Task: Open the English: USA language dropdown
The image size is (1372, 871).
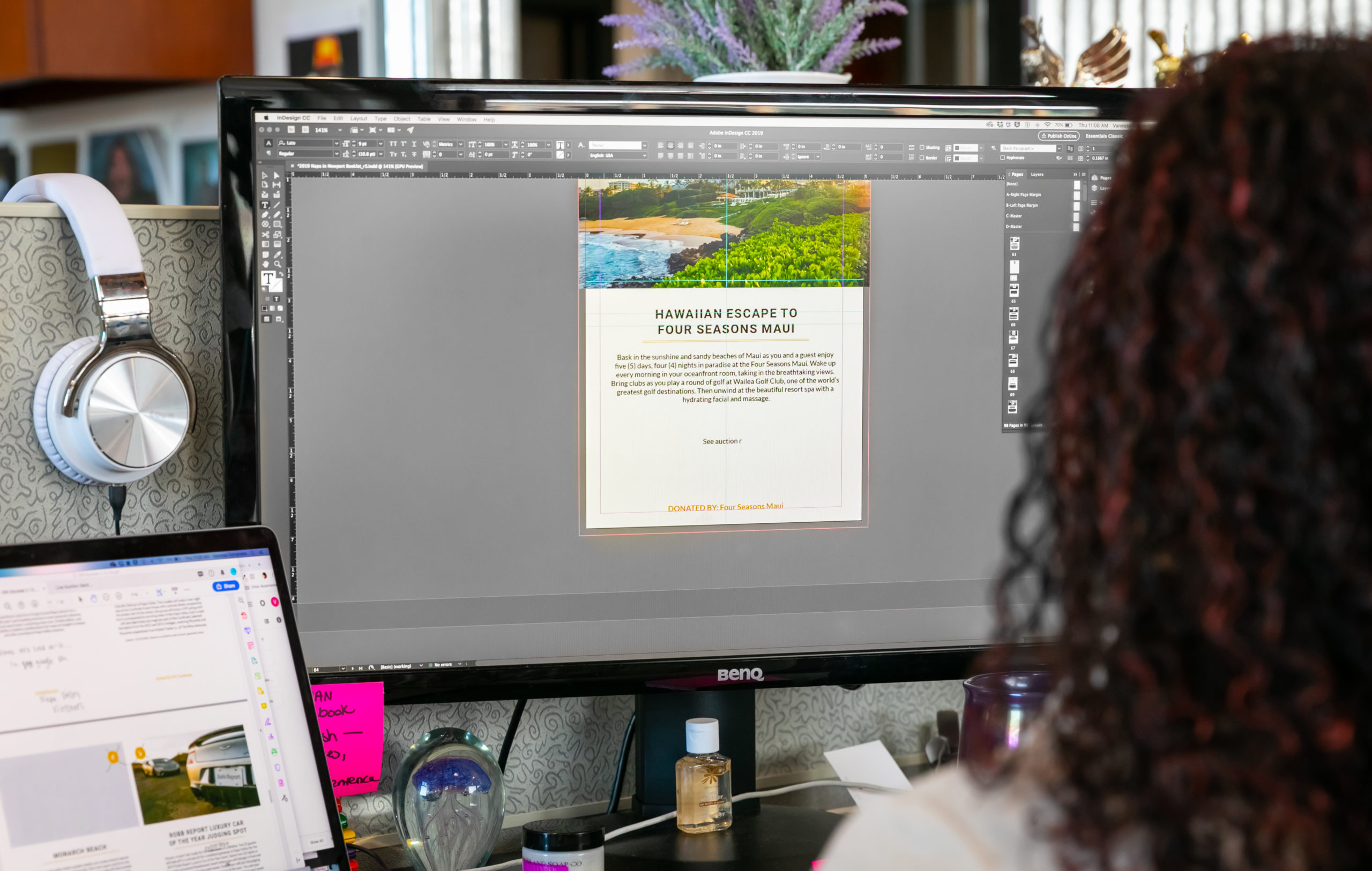Action: click(644, 155)
